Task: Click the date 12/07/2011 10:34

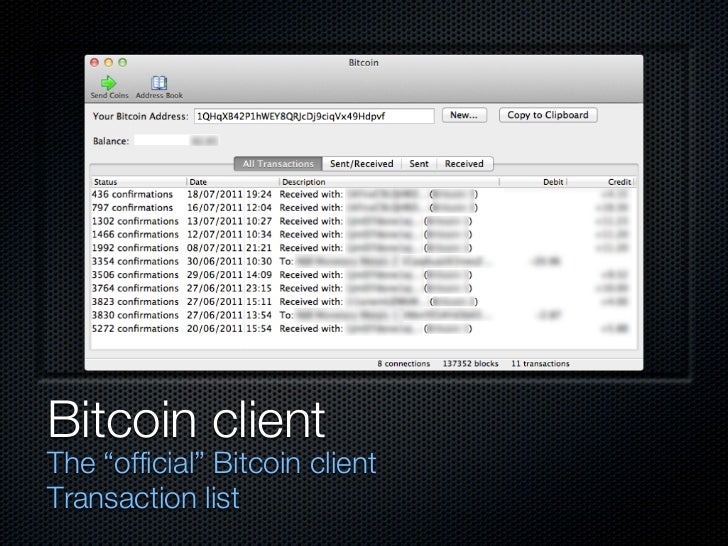Action: coord(229,234)
